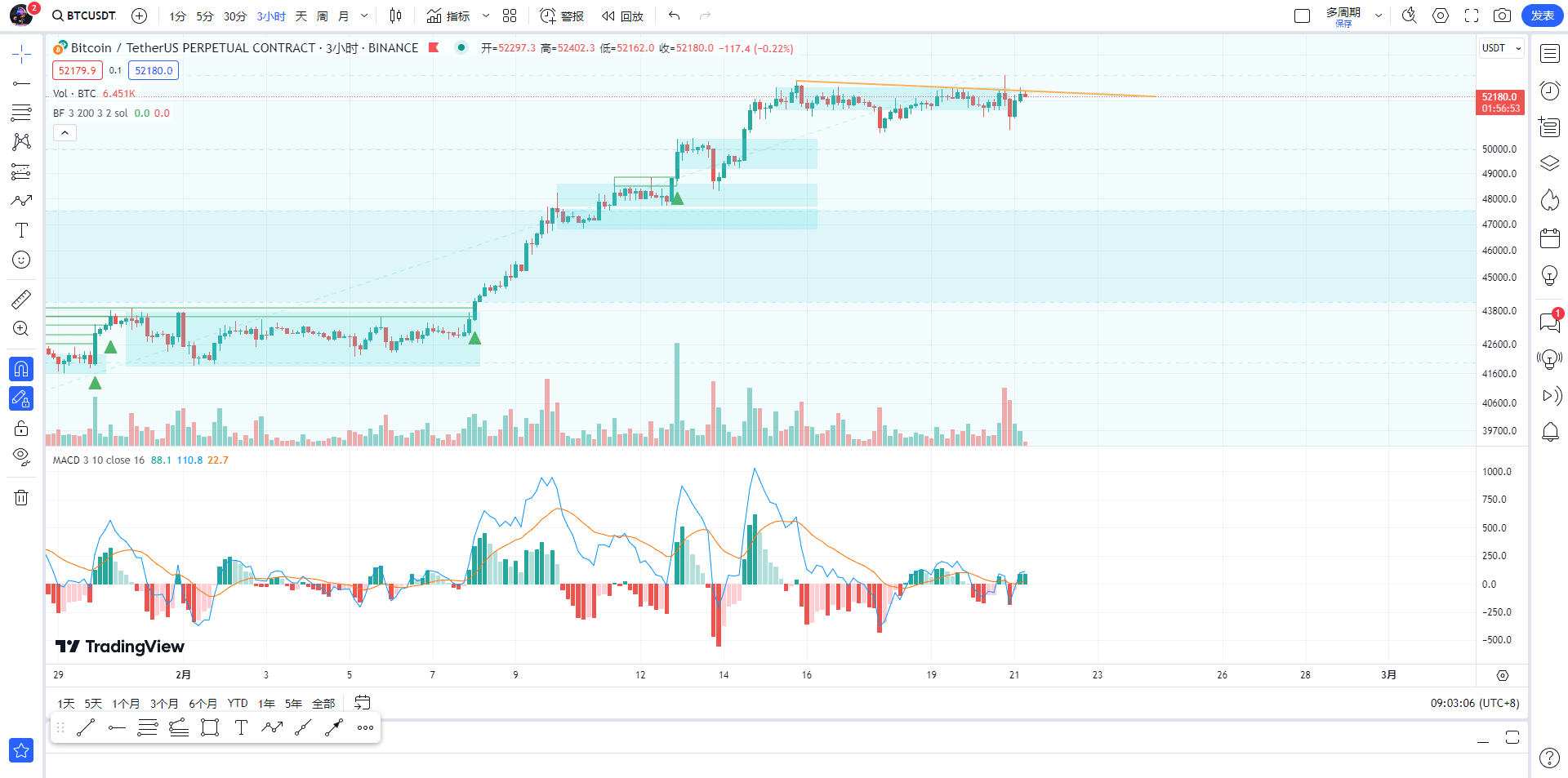Open the time axis settings gear

tap(1503, 675)
